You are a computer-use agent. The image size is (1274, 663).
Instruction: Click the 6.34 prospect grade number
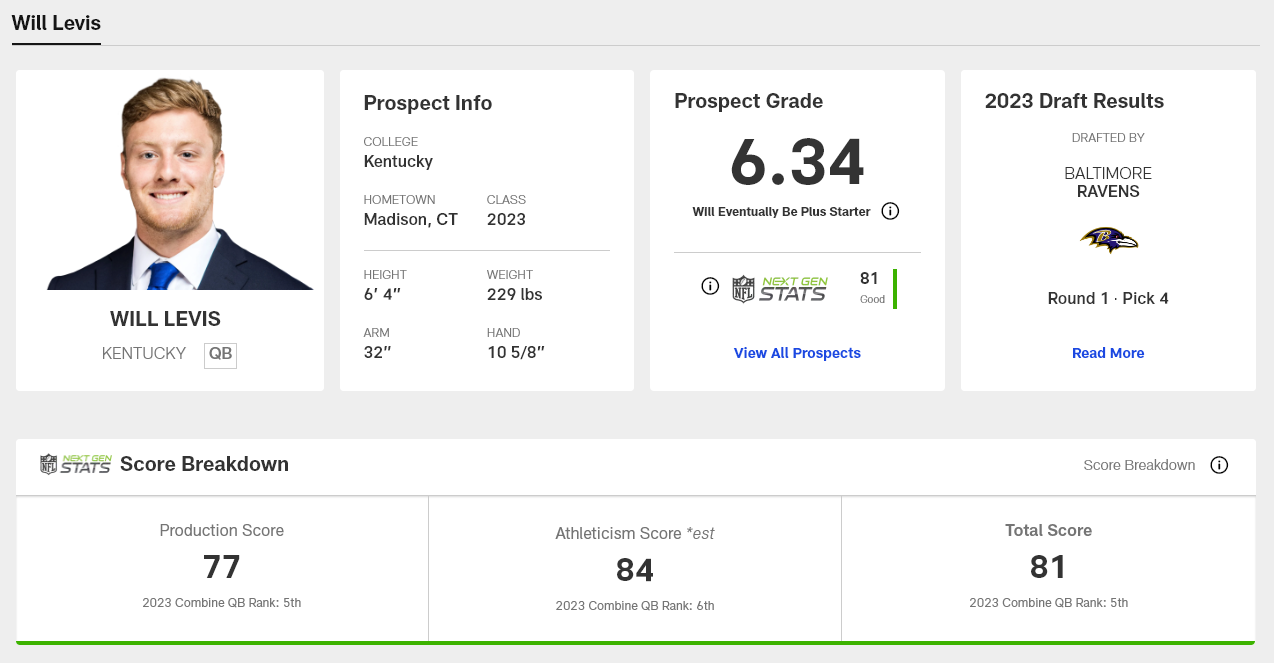pos(797,162)
